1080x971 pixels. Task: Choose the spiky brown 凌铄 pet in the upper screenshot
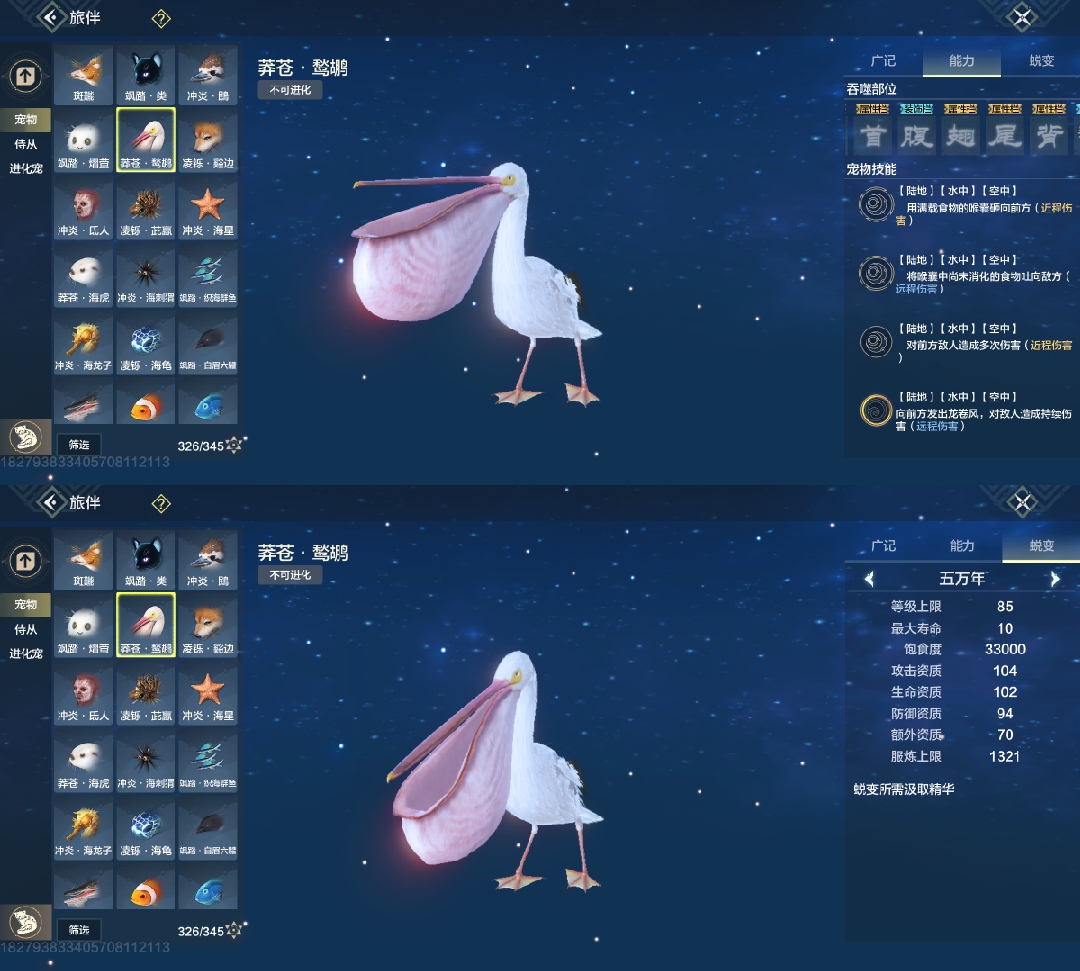pos(146,209)
